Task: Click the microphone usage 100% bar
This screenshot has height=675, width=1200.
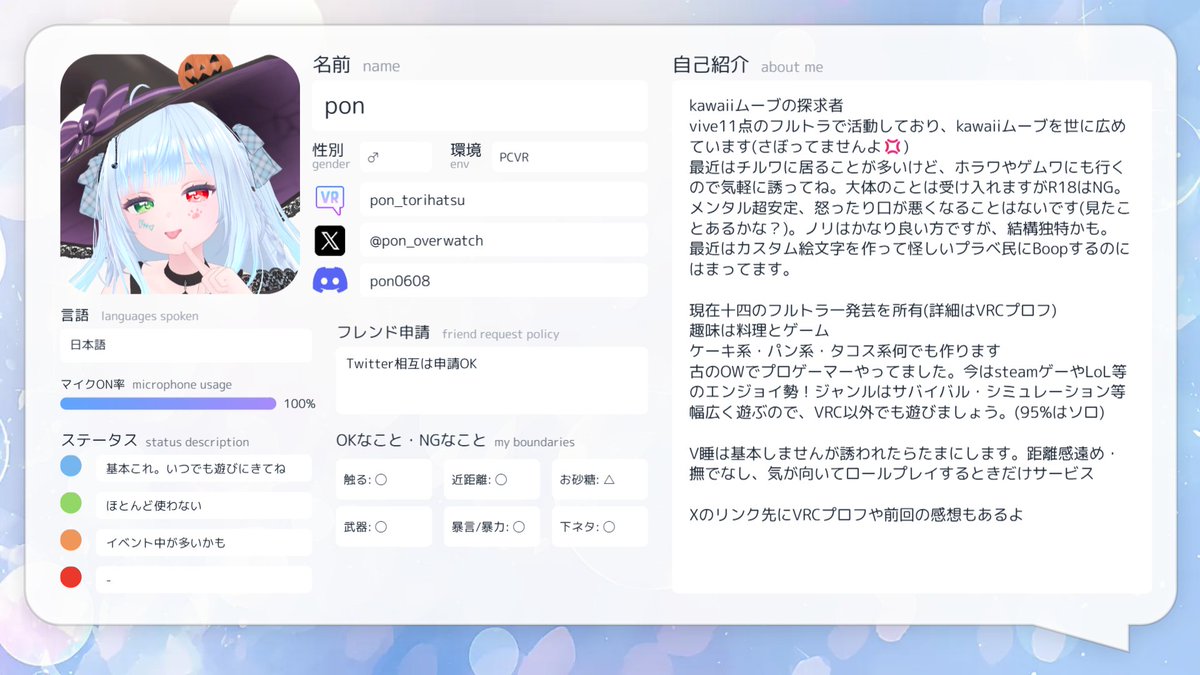Action: 168,404
